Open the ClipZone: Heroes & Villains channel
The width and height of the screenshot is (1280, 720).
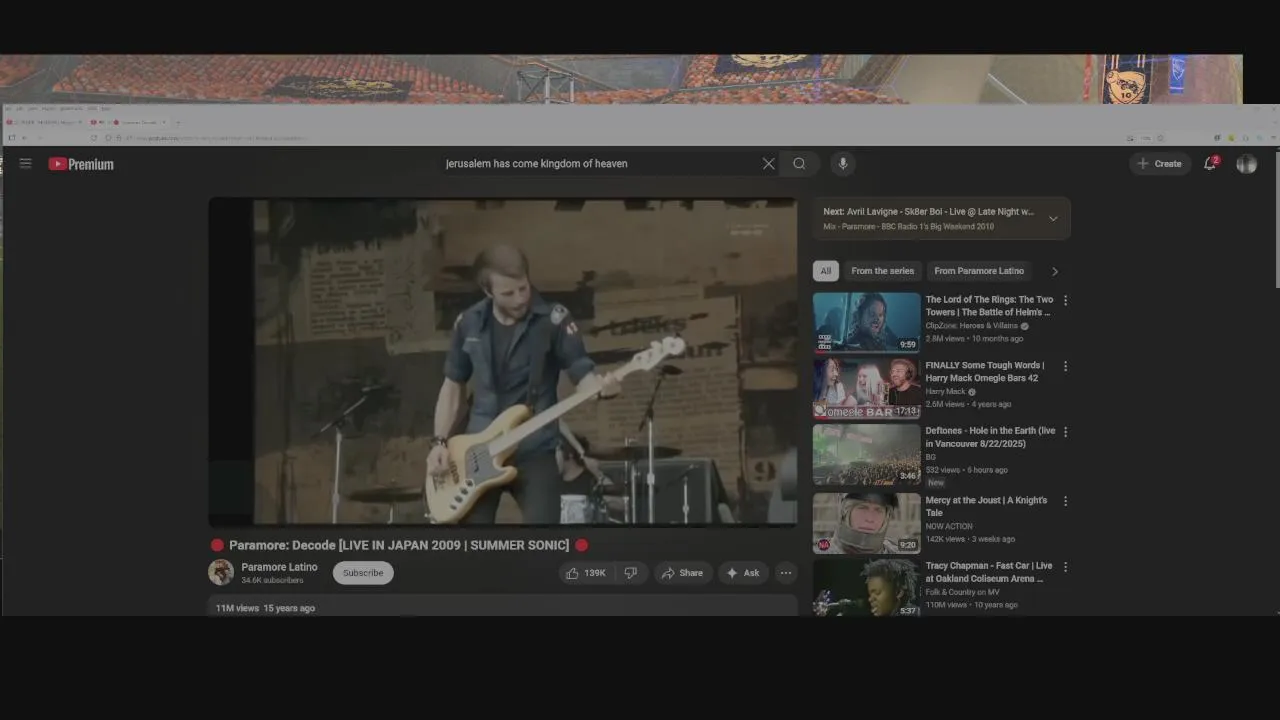click(971, 326)
